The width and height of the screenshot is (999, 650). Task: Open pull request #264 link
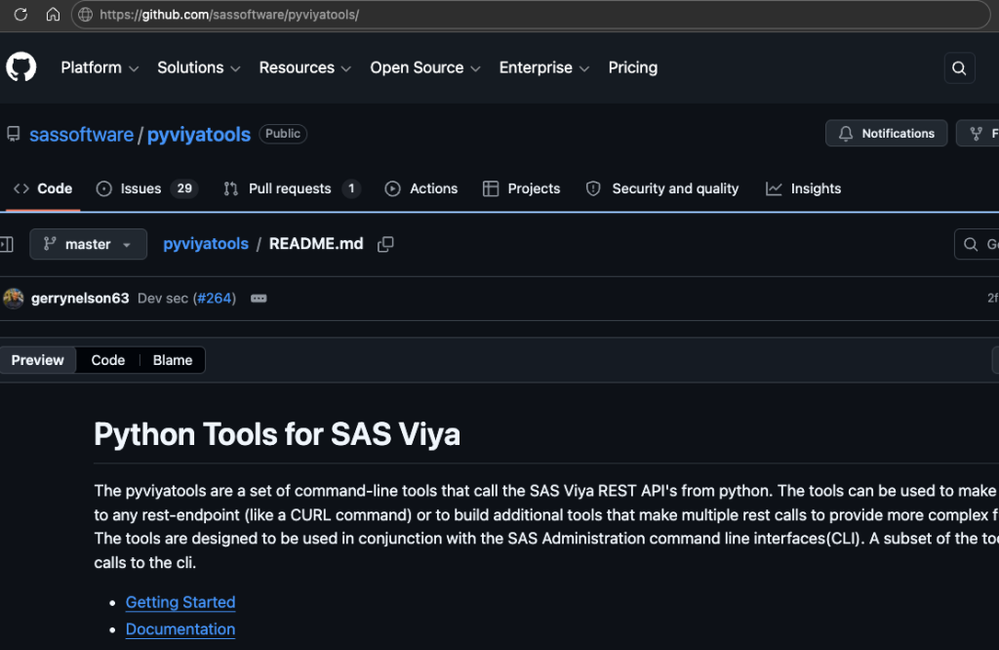coord(215,298)
